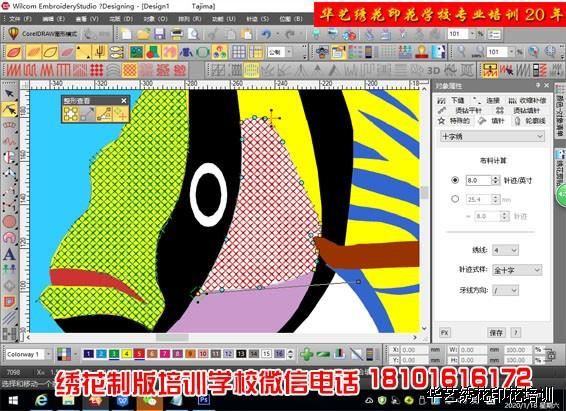Toggle the grid display icon

tap(239, 52)
